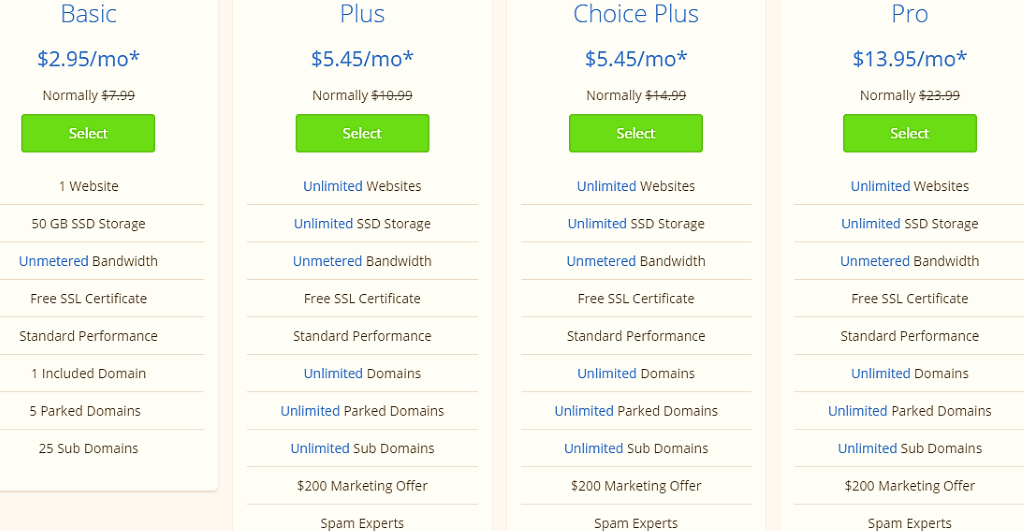Screen dimensions: 1024x531
Task: Click Free SSL Certificate in Basic plan
Action: click(88, 298)
